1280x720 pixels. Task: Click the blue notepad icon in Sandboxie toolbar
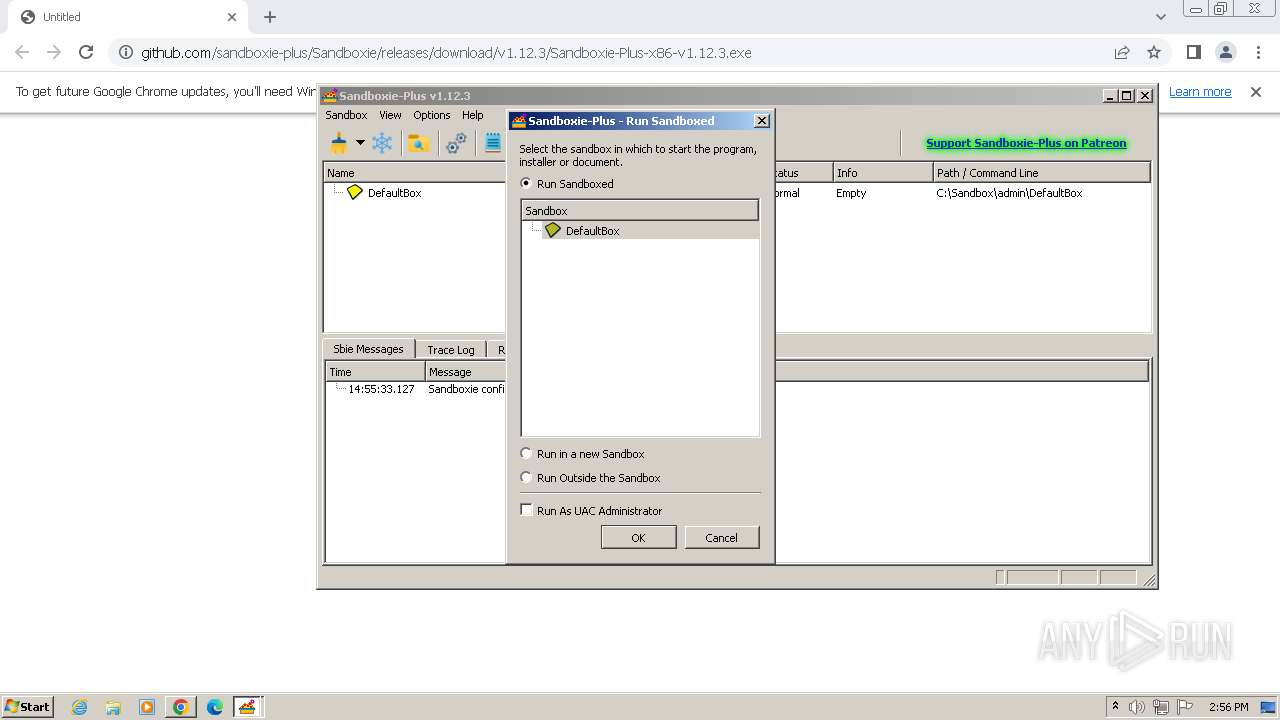click(493, 143)
